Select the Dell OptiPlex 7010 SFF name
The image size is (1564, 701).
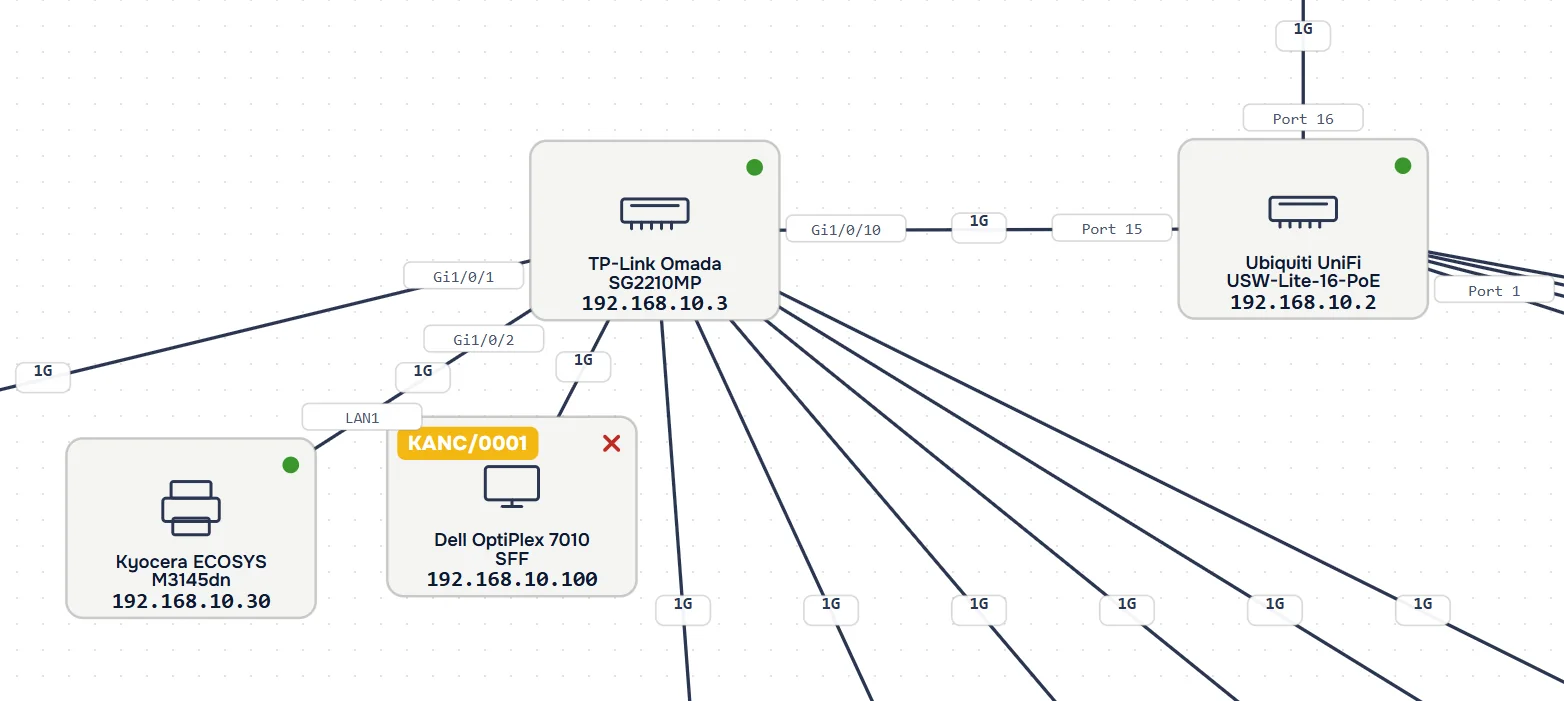click(x=512, y=548)
